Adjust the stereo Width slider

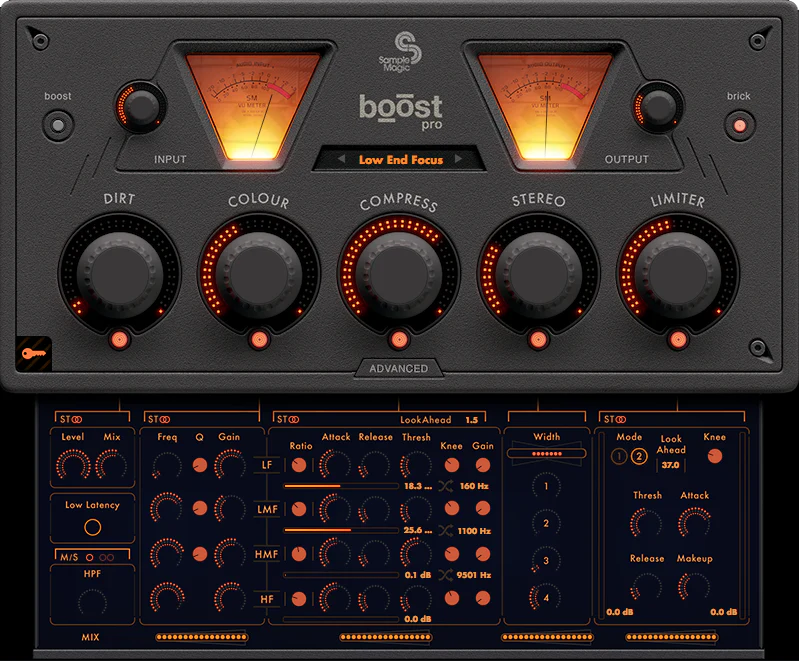pyautogui.click(x=546, y=453)
